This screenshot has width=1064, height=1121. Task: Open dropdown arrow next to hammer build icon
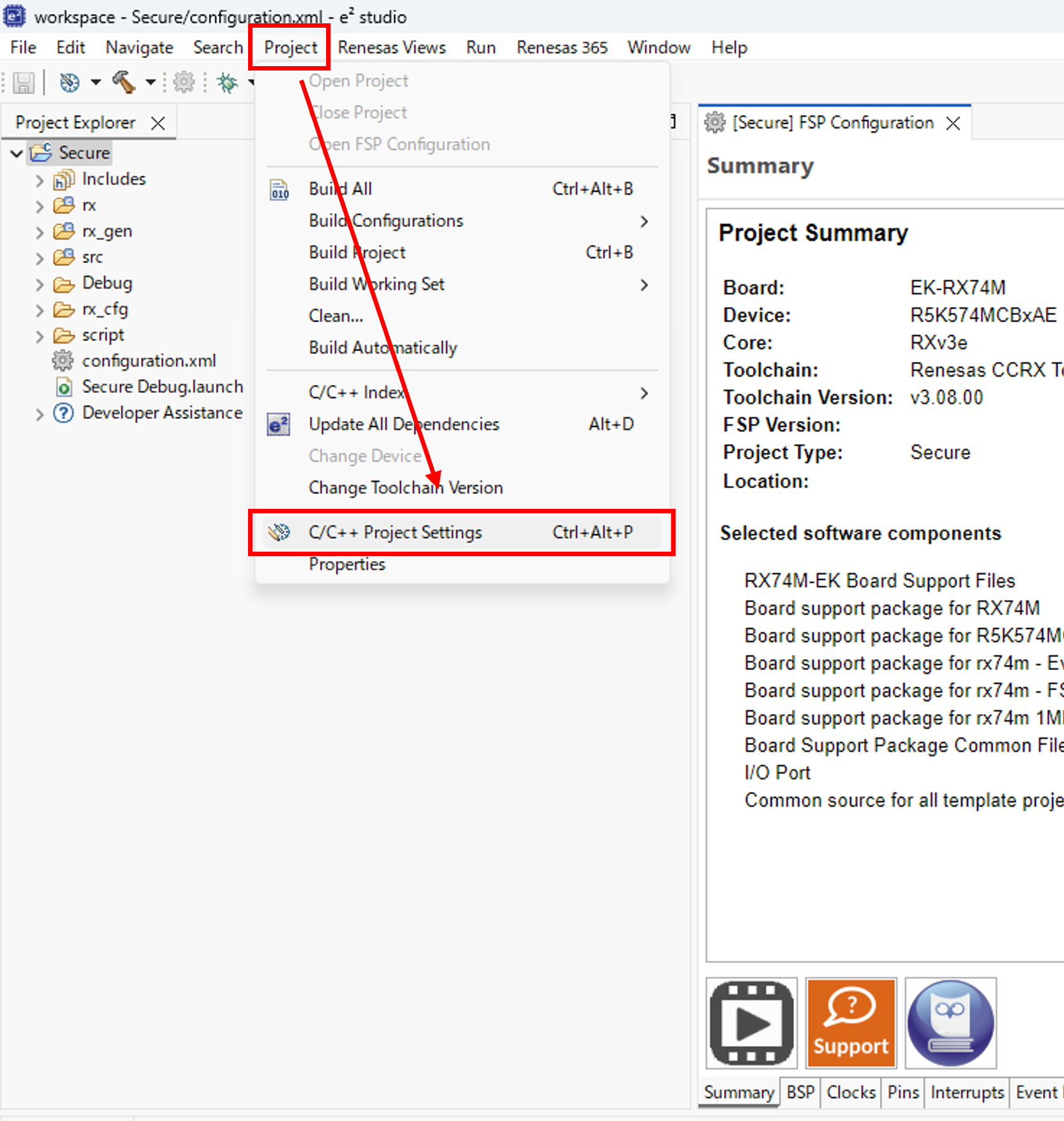[150, 83]
